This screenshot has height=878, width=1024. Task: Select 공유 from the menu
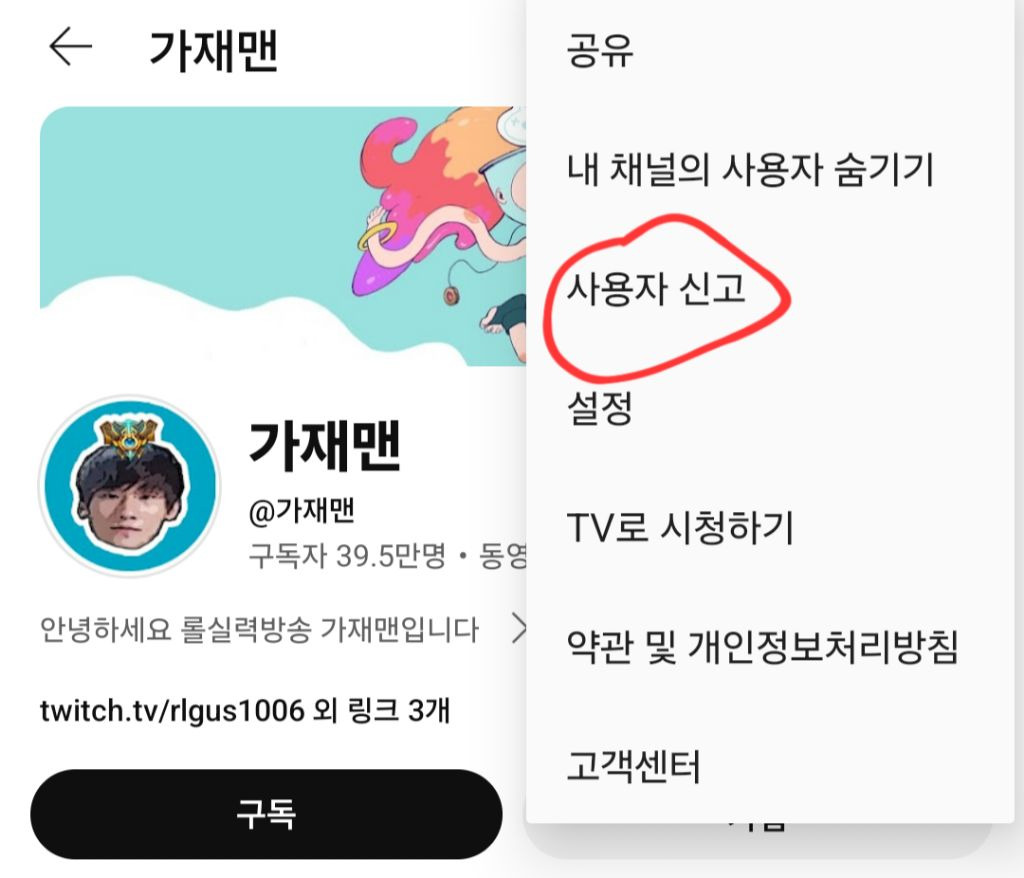point(600,50)
